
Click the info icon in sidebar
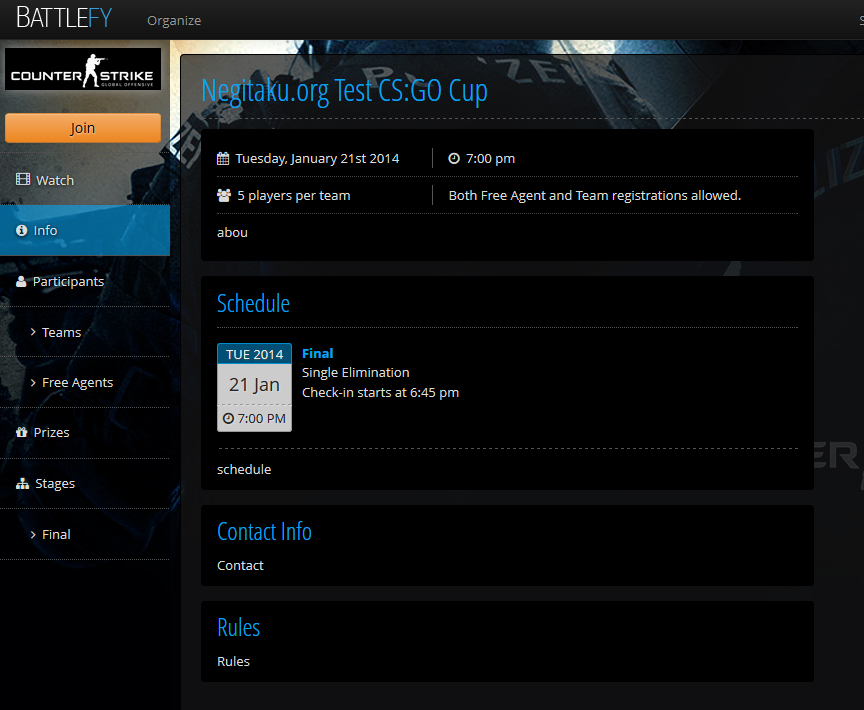pos(21,230)
